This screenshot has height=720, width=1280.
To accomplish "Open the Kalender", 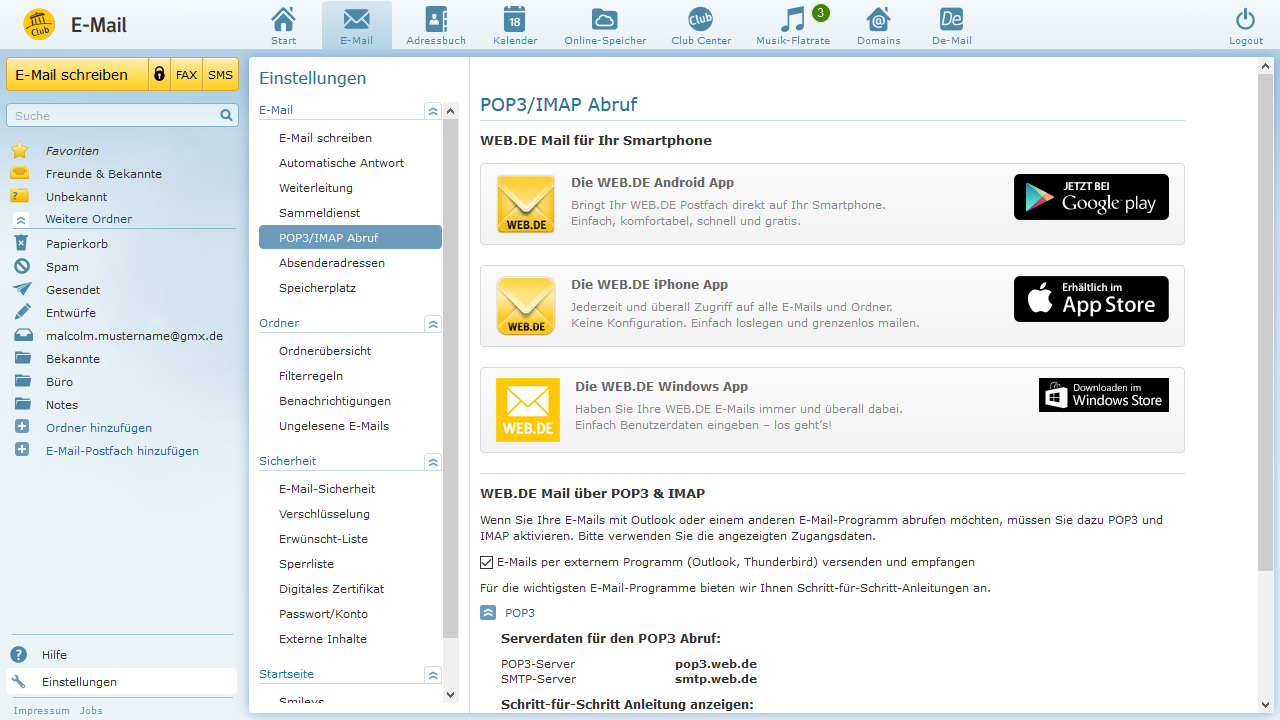I will click(x=515, y=25).
